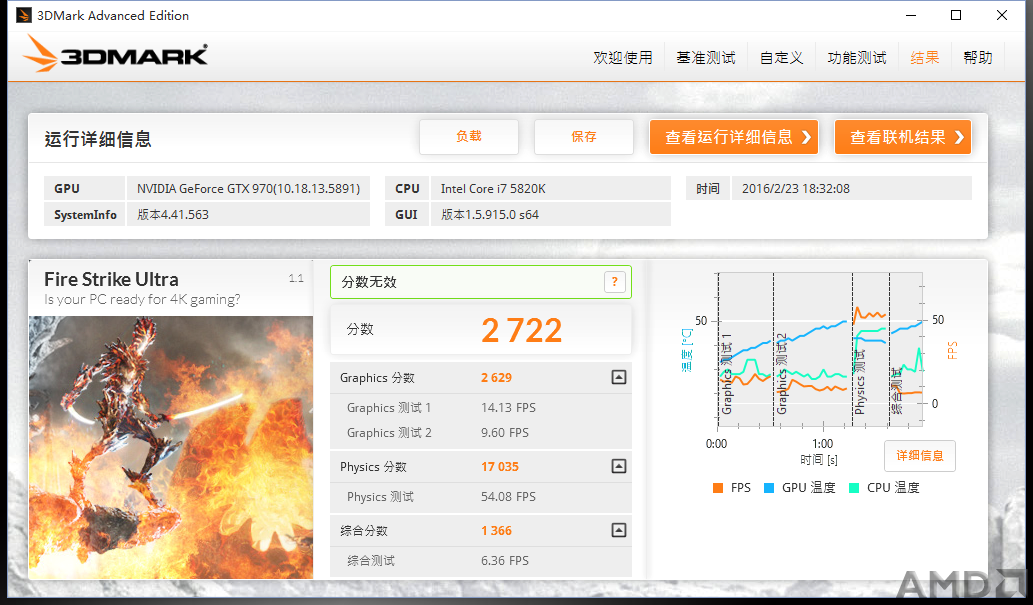Click the Graphics 测试 1 row label
Image resolution: width=1033 pixels, height=605 pixels.
[389, 408]
